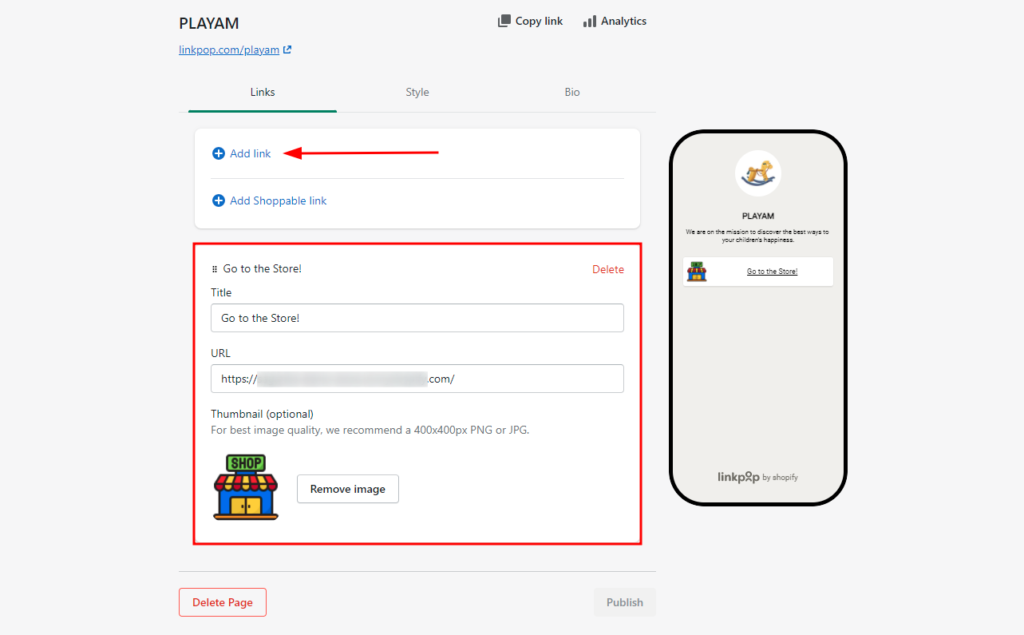Click the plus icon next to Add link
Screen dimensions: 1024x635
coord(218,154)
